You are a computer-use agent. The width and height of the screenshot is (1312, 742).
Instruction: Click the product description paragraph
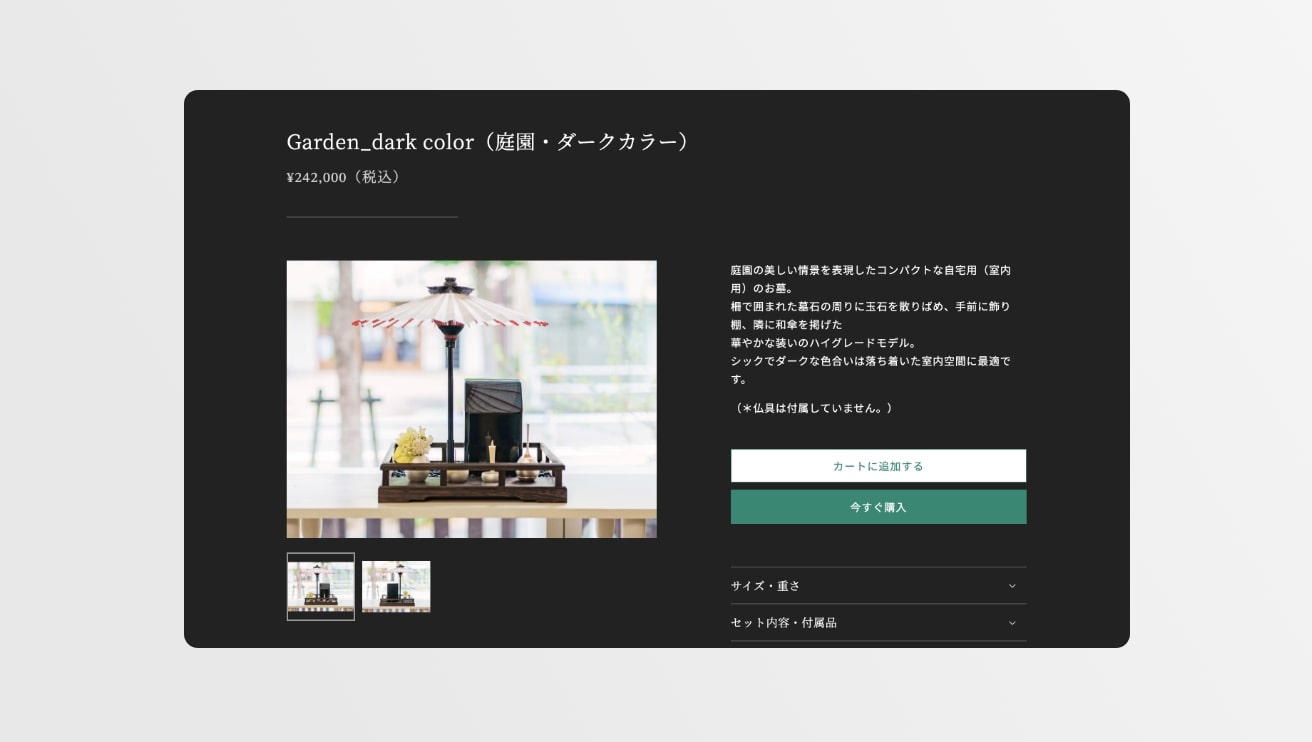pyautogui.click(x=870, y=325)
